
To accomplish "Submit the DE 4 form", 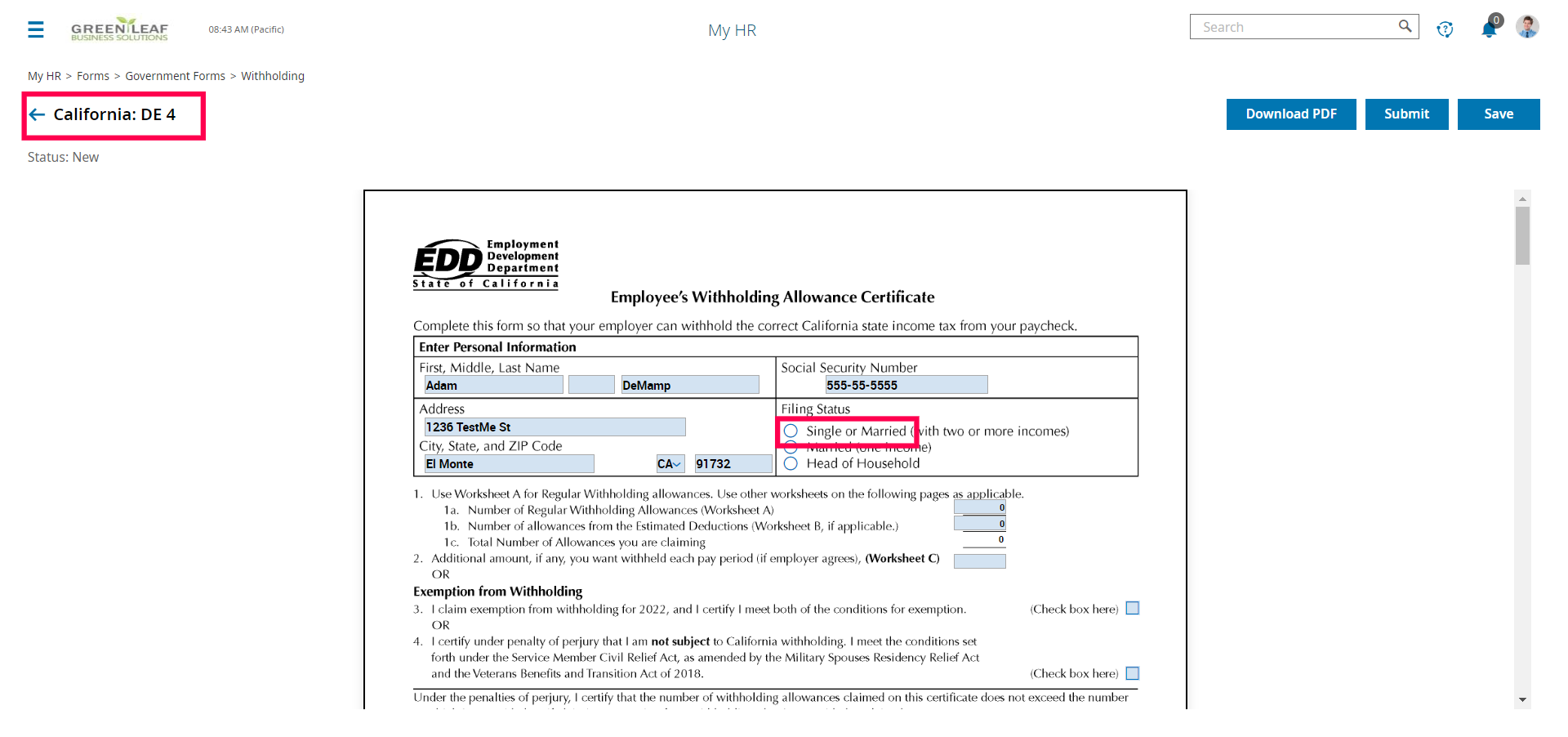I will coord(1406,114).
